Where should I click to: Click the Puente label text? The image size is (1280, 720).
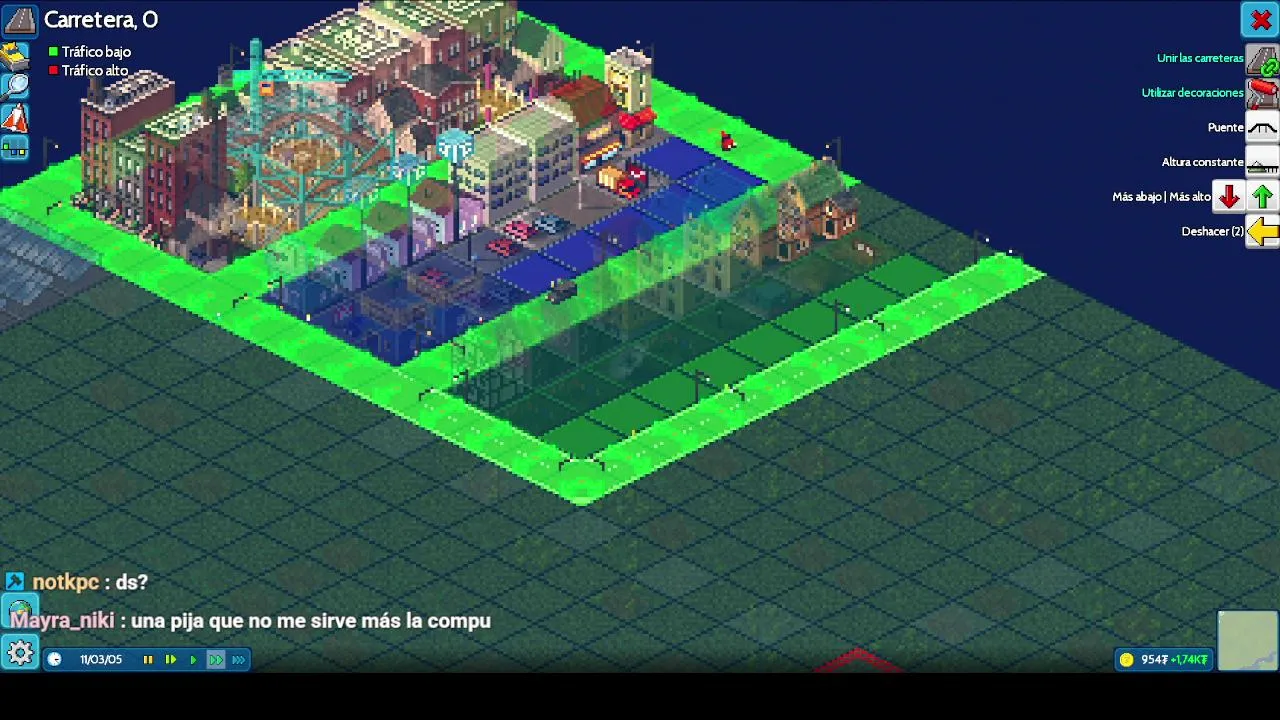pyautogui.click(x=1226, y=128)
